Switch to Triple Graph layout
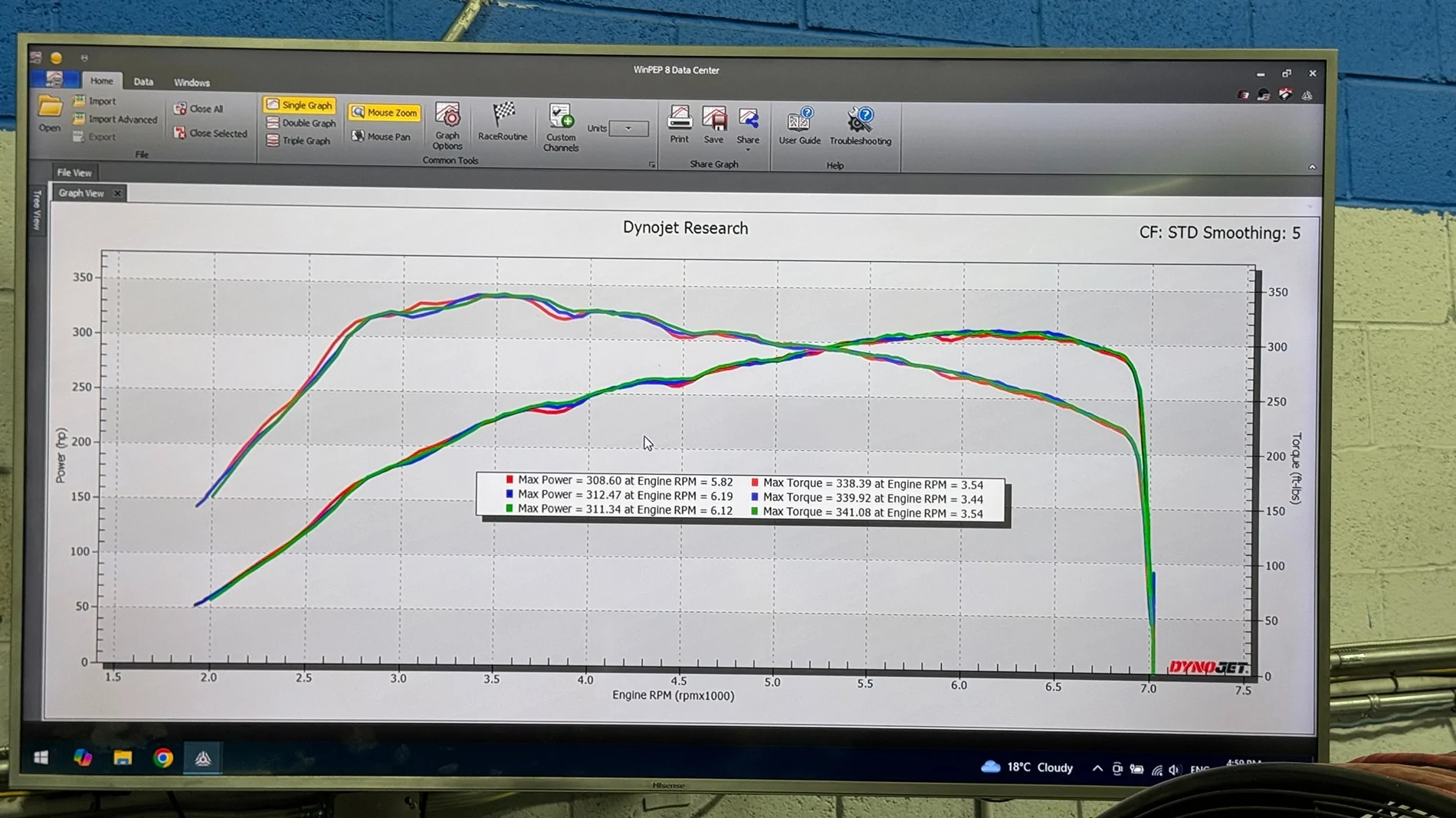The height and width of the screenshot is (818, 1456). pyautogui.click(x=298, y=141)
